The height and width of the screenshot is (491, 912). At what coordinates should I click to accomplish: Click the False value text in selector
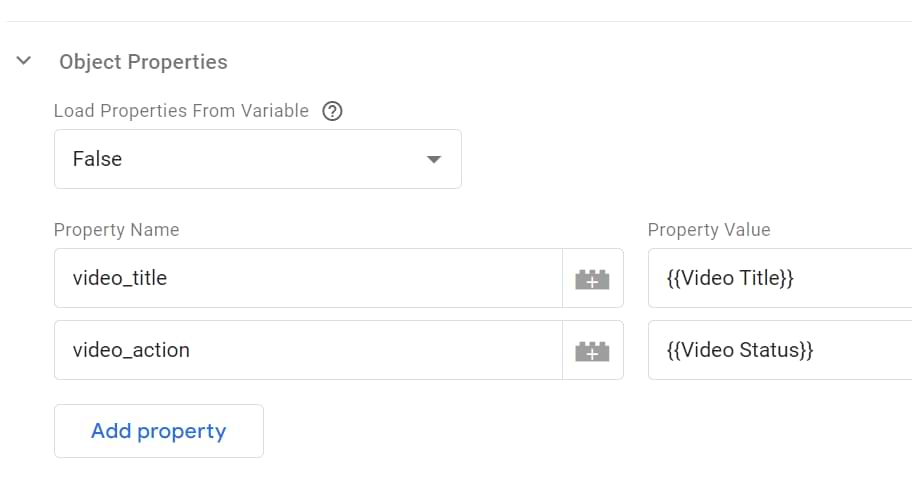click(97, 159)
